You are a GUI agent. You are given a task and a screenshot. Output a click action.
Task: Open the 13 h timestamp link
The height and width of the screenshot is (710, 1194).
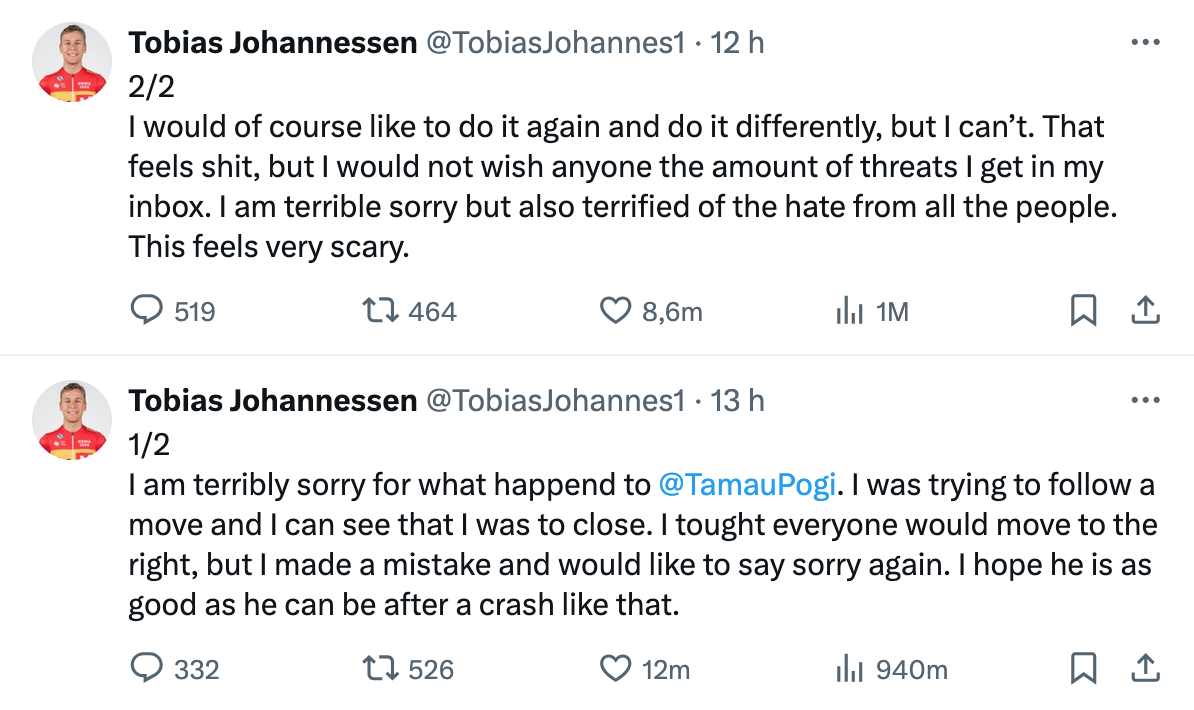point(736,401)
